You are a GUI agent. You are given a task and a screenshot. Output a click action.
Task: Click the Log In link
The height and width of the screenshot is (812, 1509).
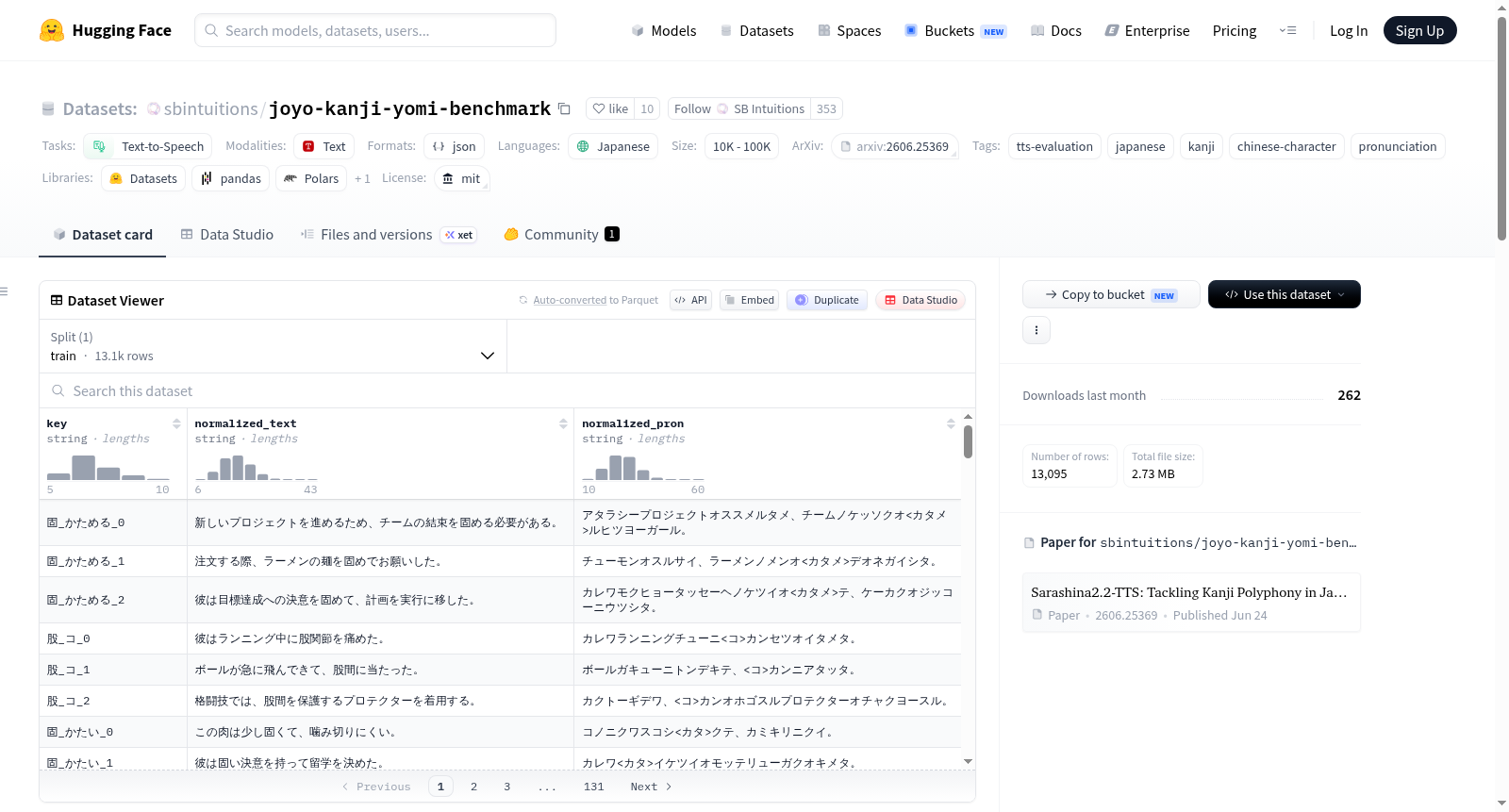click(x=1349, y=30)
